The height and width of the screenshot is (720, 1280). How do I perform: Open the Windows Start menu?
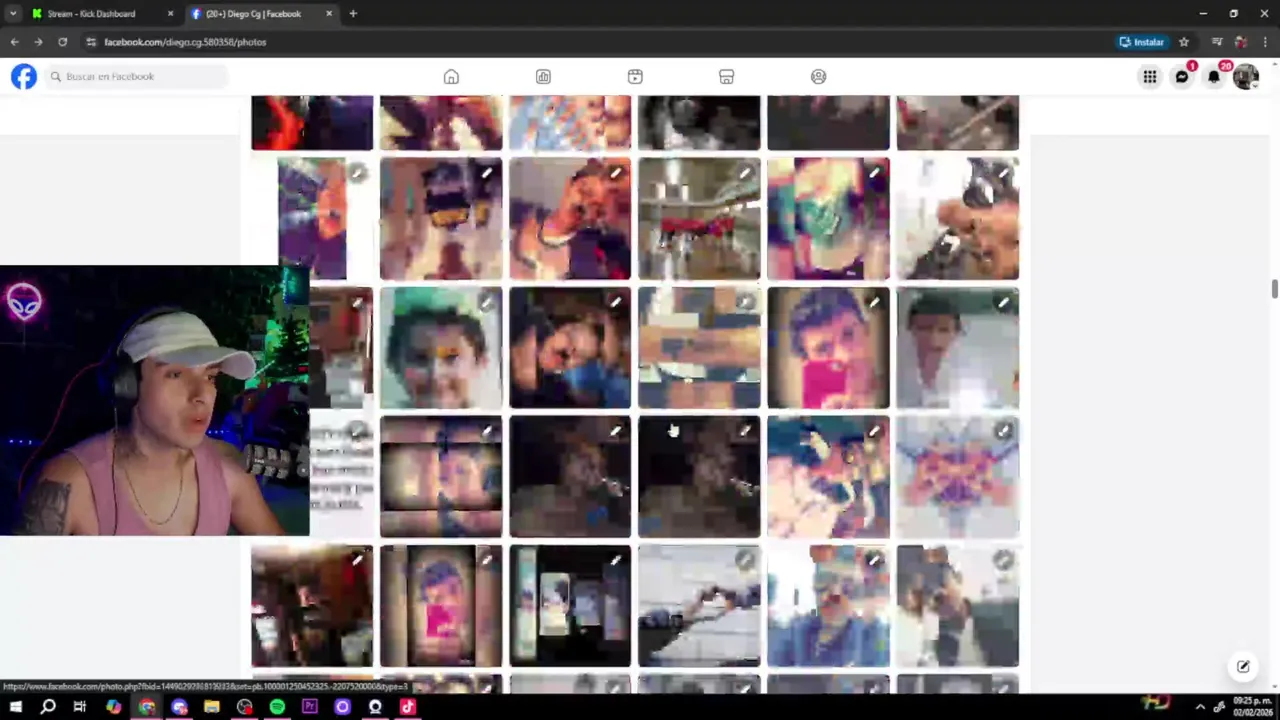click(15, 707)
